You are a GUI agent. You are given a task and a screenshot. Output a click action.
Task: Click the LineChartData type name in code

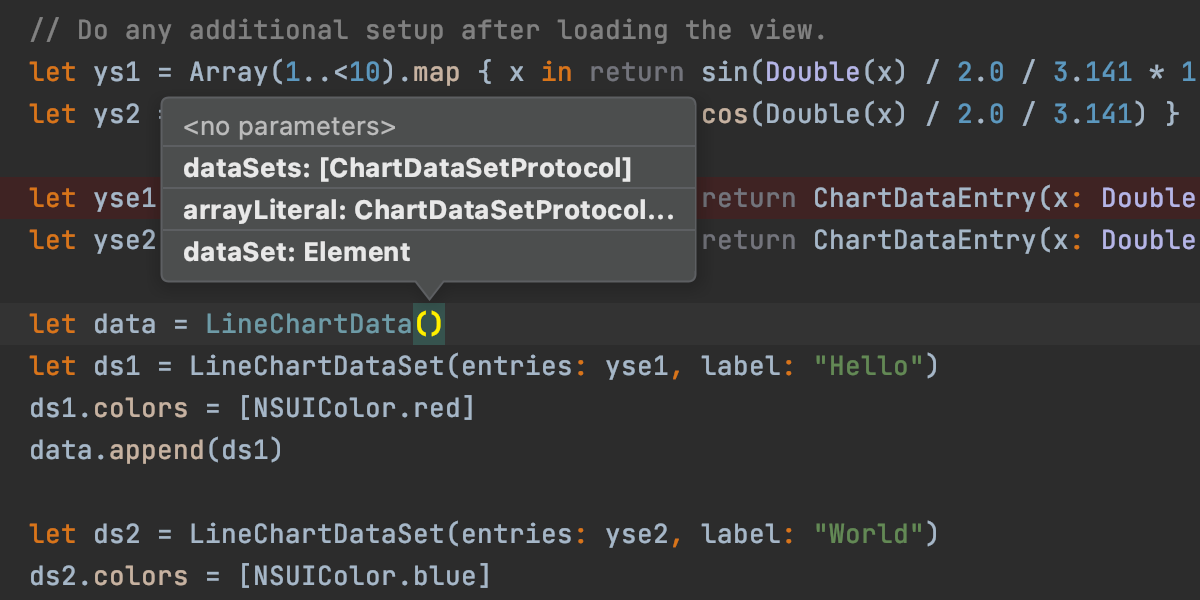point(309,324)
